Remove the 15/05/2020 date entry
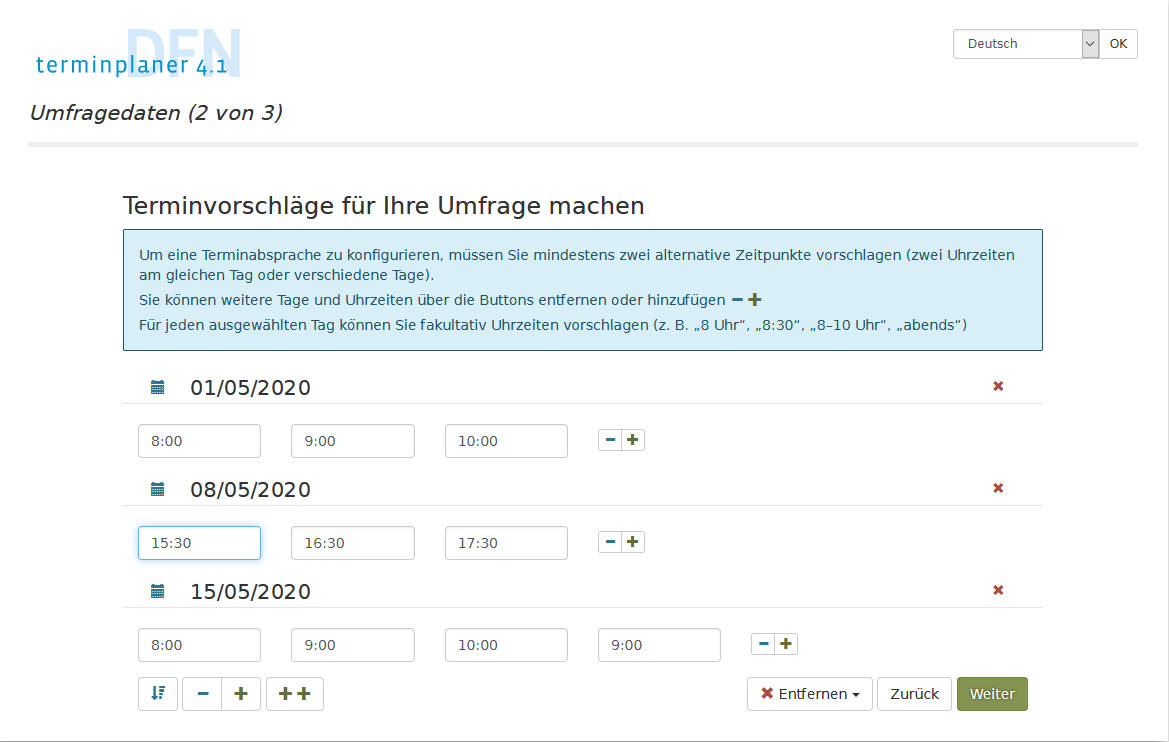Image resolution: width=1169 pixels, height=742 pixels. tap(997, 590)
